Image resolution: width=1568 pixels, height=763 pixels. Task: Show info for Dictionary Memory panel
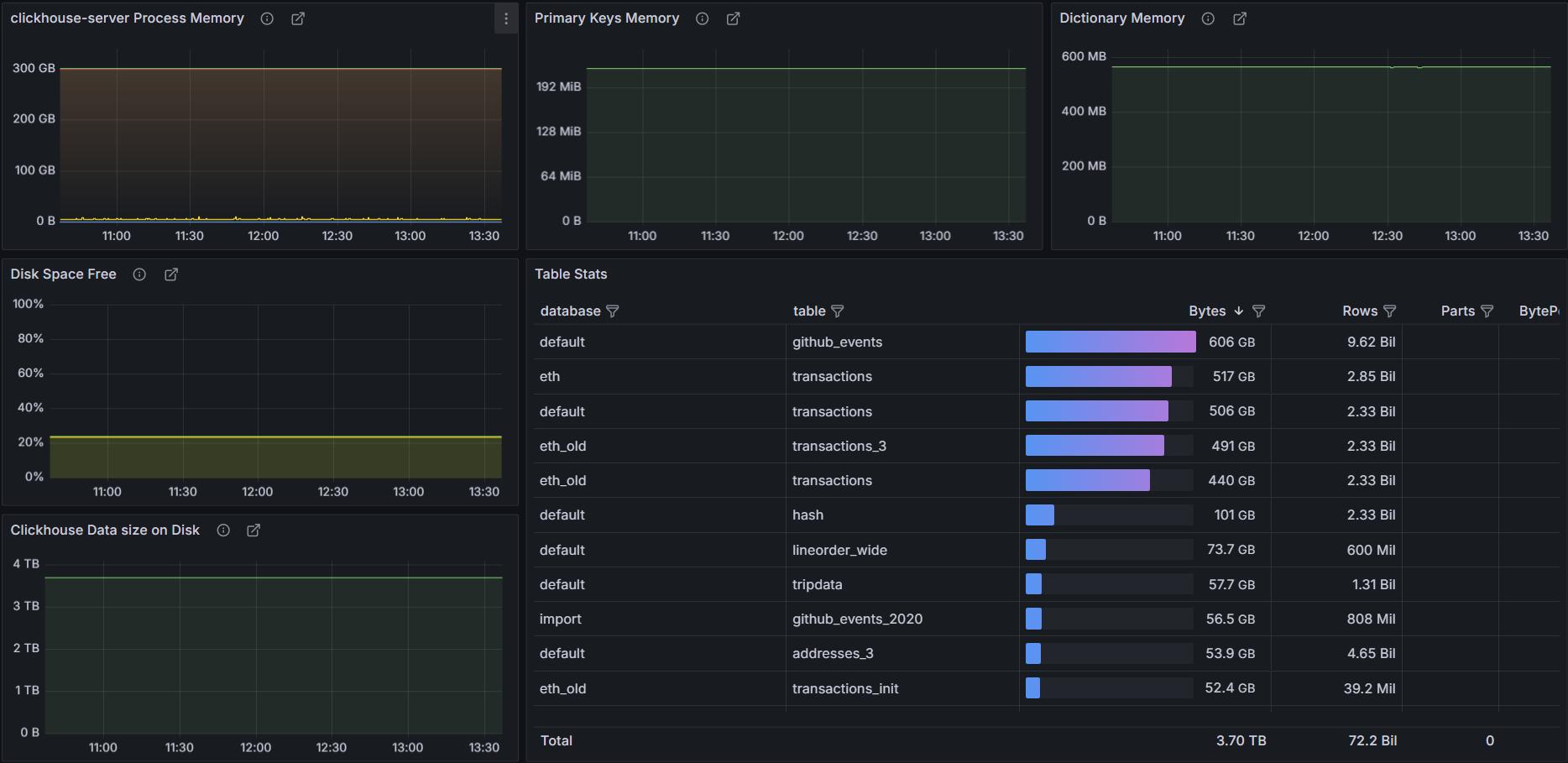pos(1208,18)
